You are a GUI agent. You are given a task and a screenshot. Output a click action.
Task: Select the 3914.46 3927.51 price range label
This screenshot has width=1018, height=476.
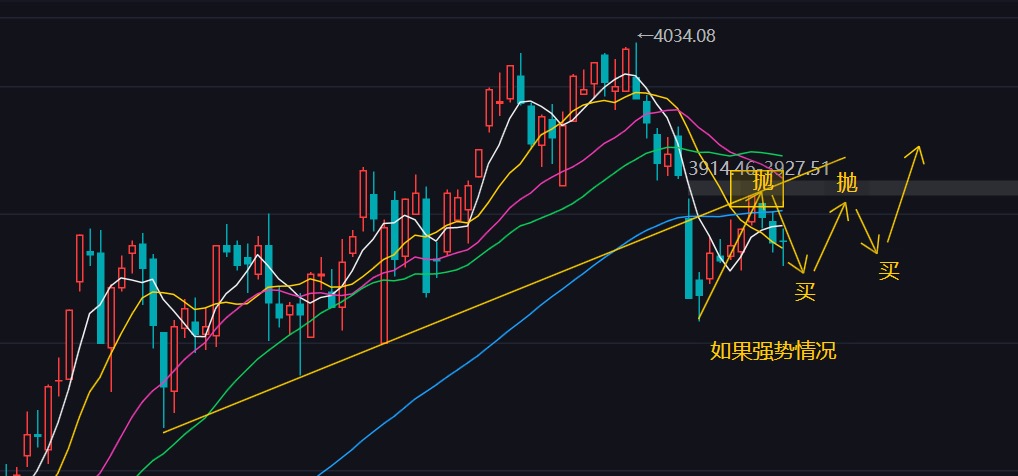pos(759,169)
